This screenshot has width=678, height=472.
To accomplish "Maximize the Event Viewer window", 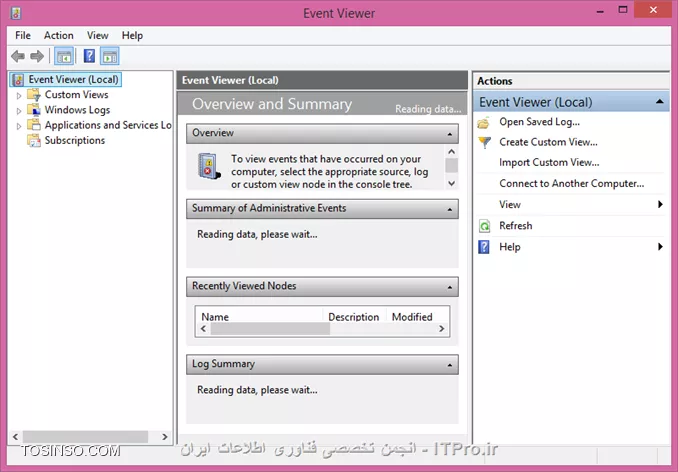I will 623,10.
